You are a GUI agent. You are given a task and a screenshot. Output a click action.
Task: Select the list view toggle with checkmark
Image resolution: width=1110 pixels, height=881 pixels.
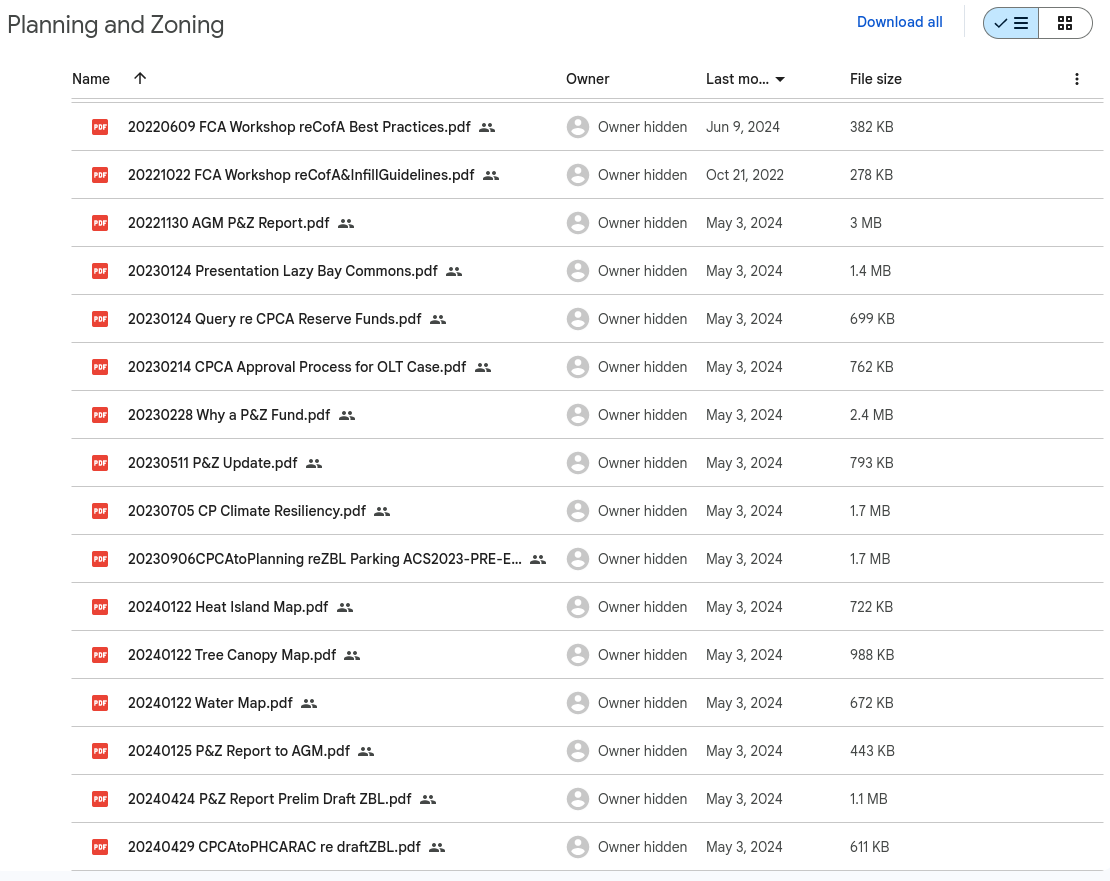pyautogui.click(x=1010, y=22)
